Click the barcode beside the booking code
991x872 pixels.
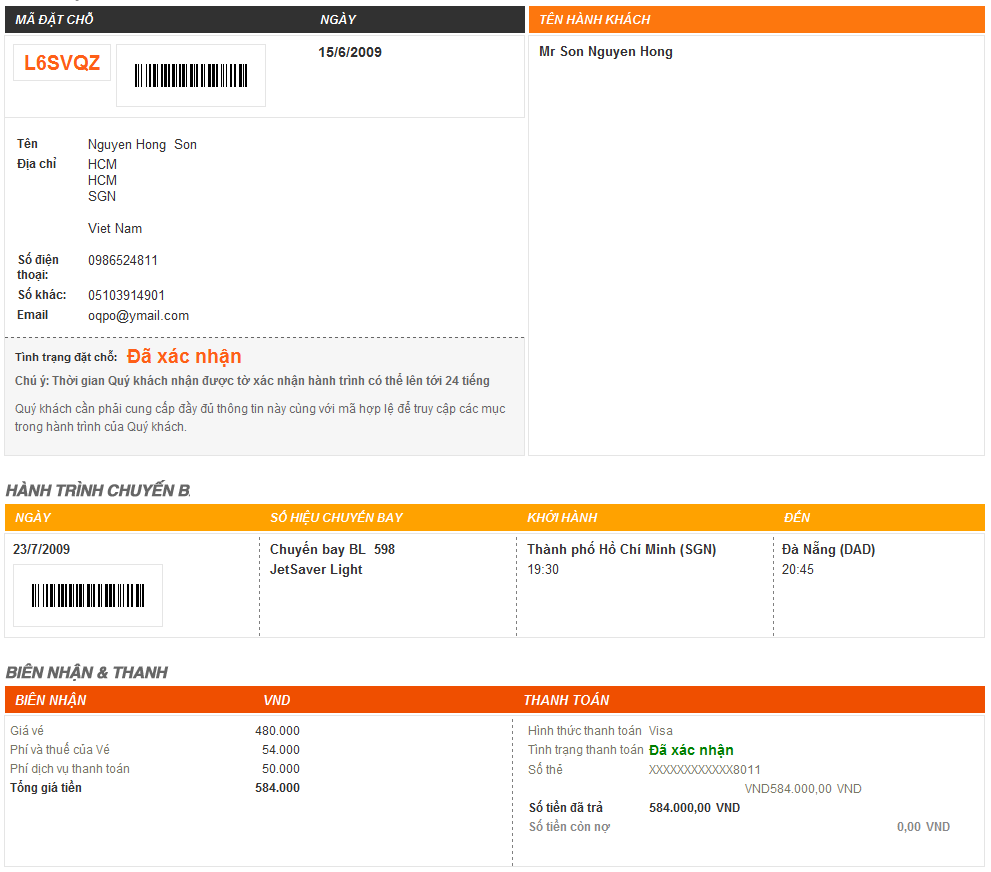191,75
